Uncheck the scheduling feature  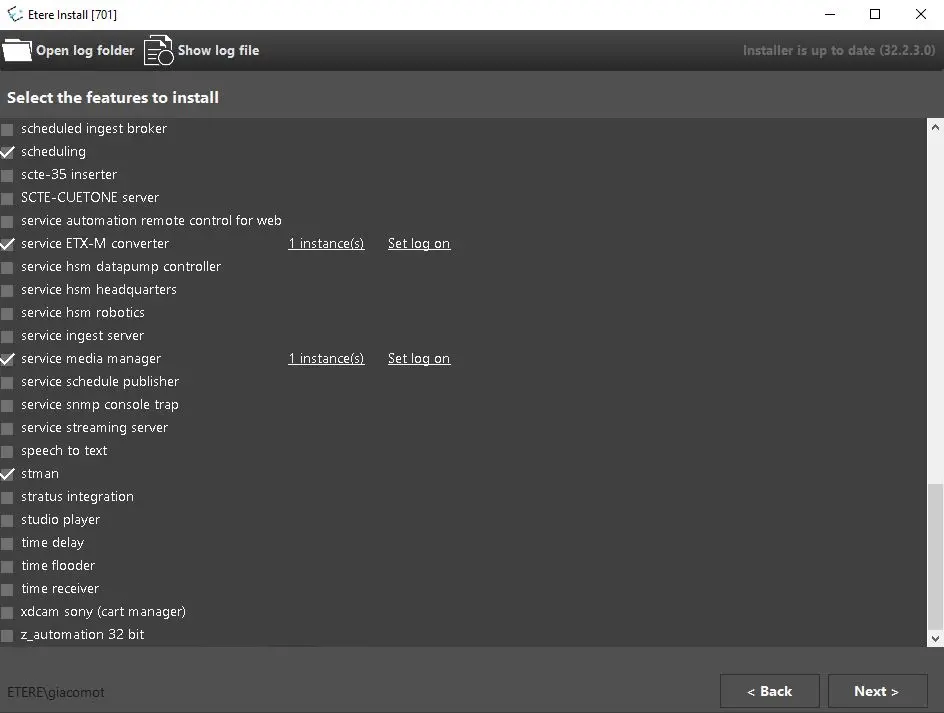pyautogui.click(x=8, y=152)
